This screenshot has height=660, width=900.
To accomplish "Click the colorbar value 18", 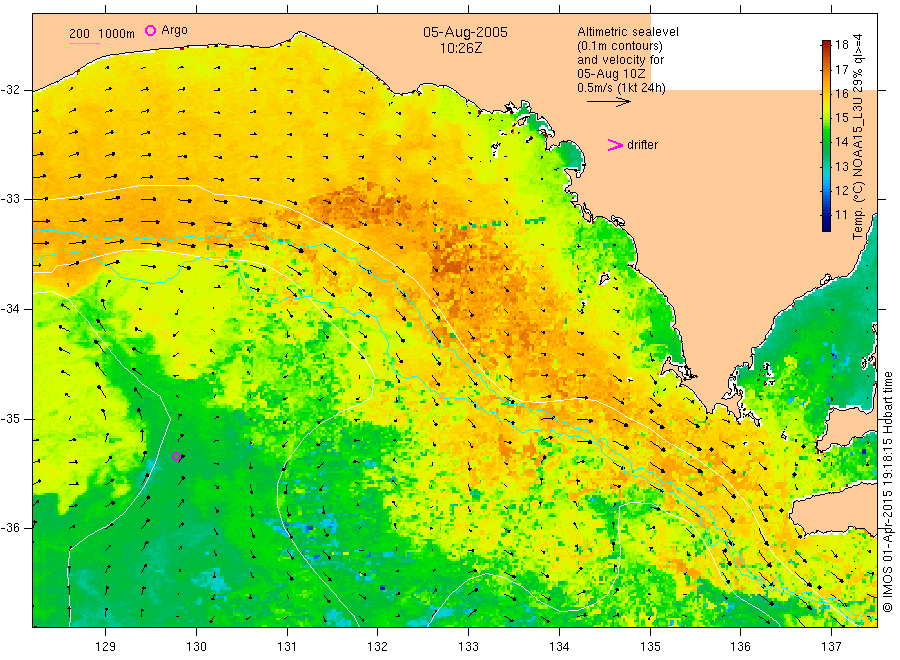I will pyautogui.click(x=842, y=45).
